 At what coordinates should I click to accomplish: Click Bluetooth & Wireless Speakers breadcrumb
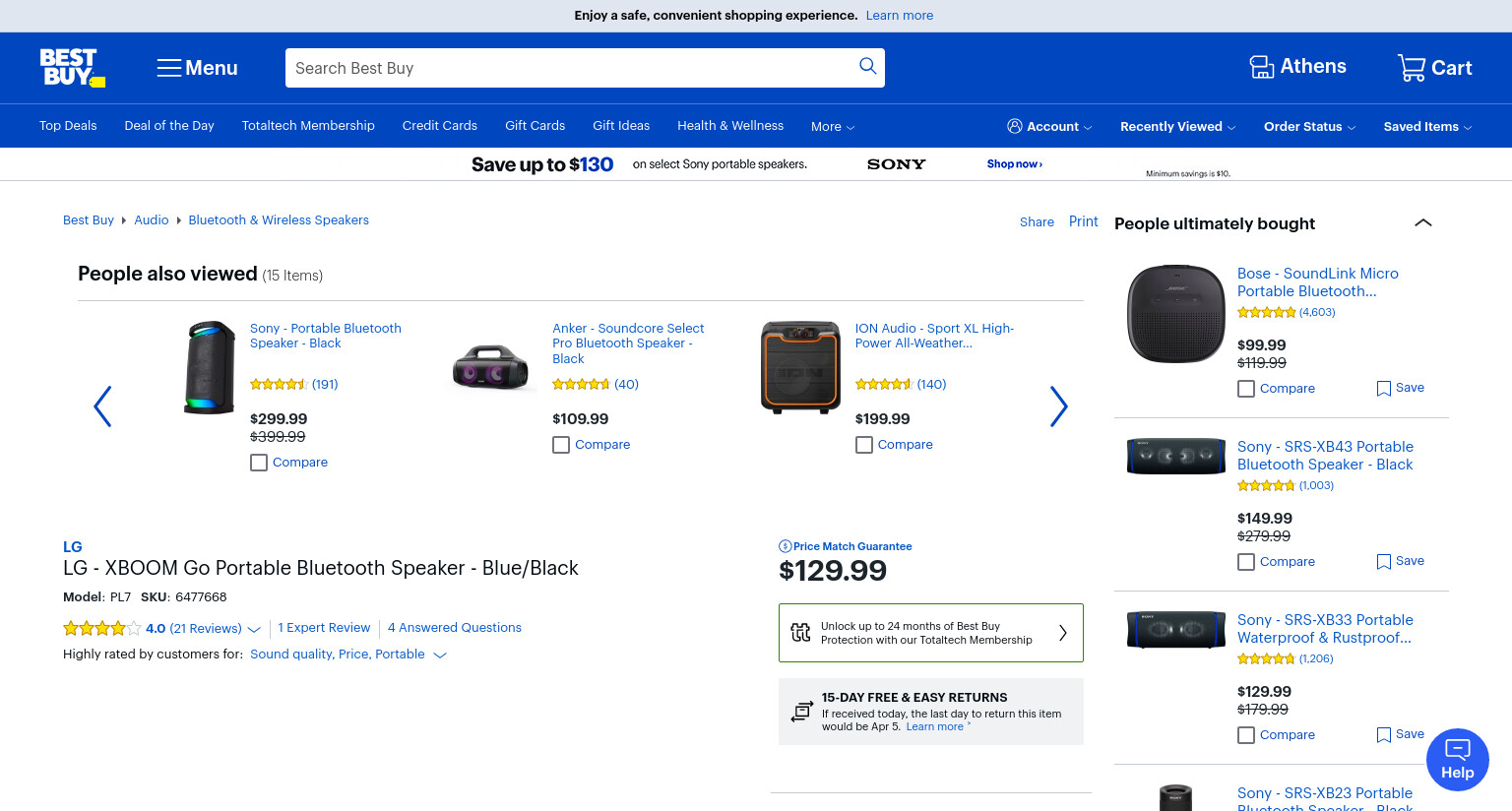[279, 220]
